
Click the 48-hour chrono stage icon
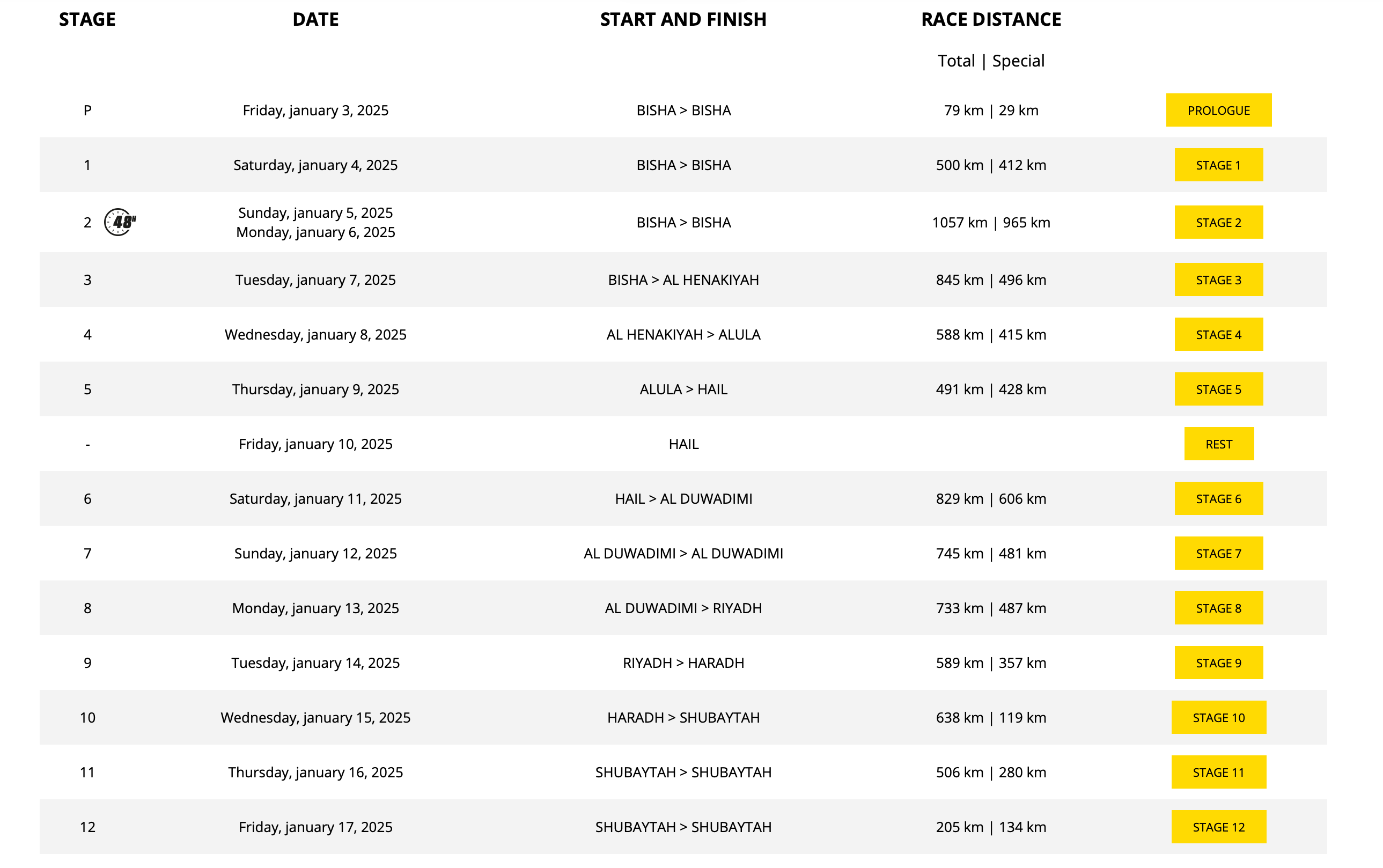[x=120, y=222]
